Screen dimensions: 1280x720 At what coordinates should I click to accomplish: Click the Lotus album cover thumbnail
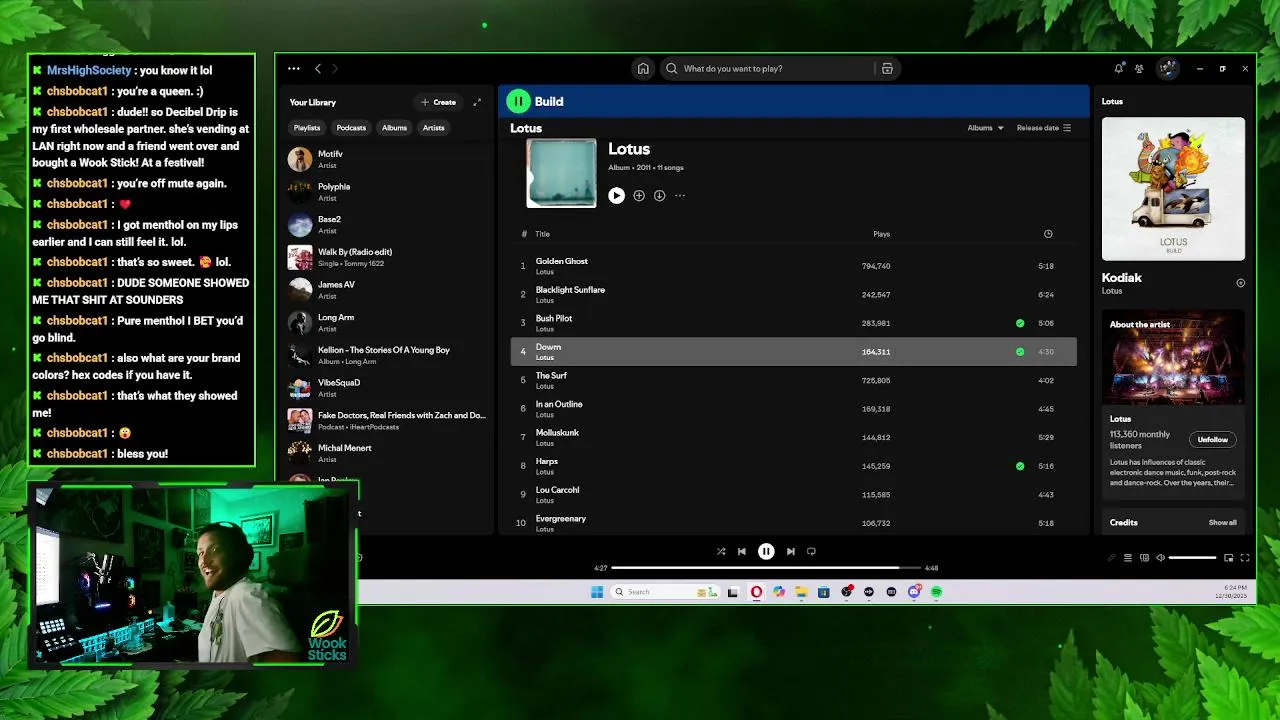pyautogui.click(x=561, y=173)
